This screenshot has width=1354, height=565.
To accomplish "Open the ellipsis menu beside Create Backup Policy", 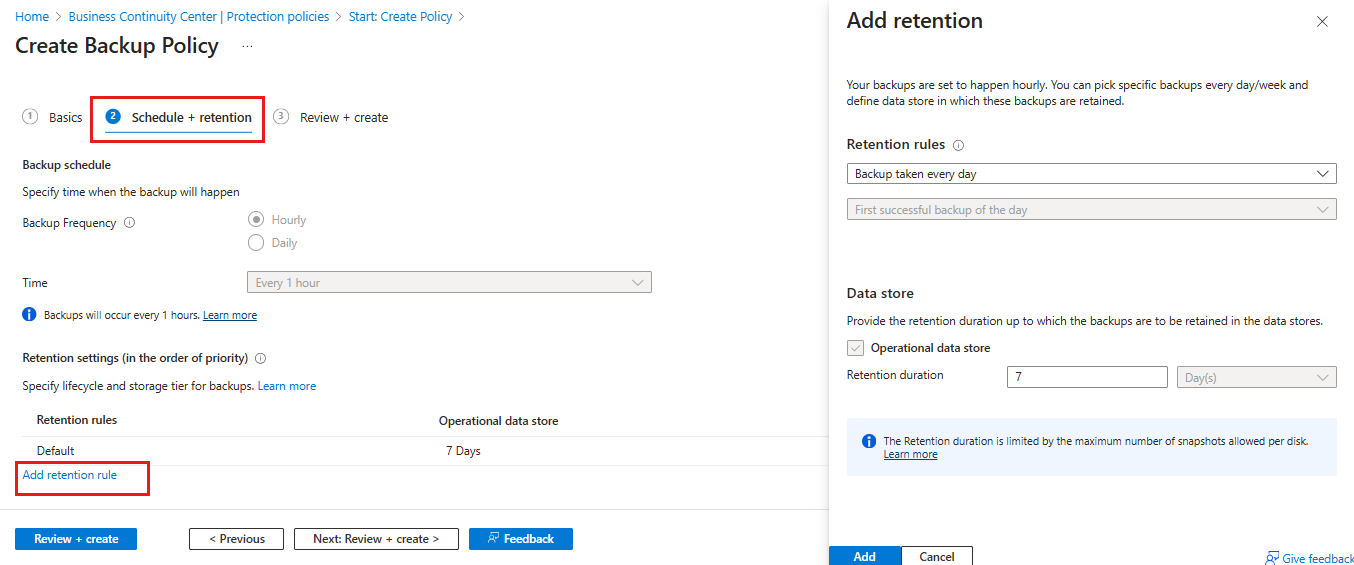I will 247,47.
